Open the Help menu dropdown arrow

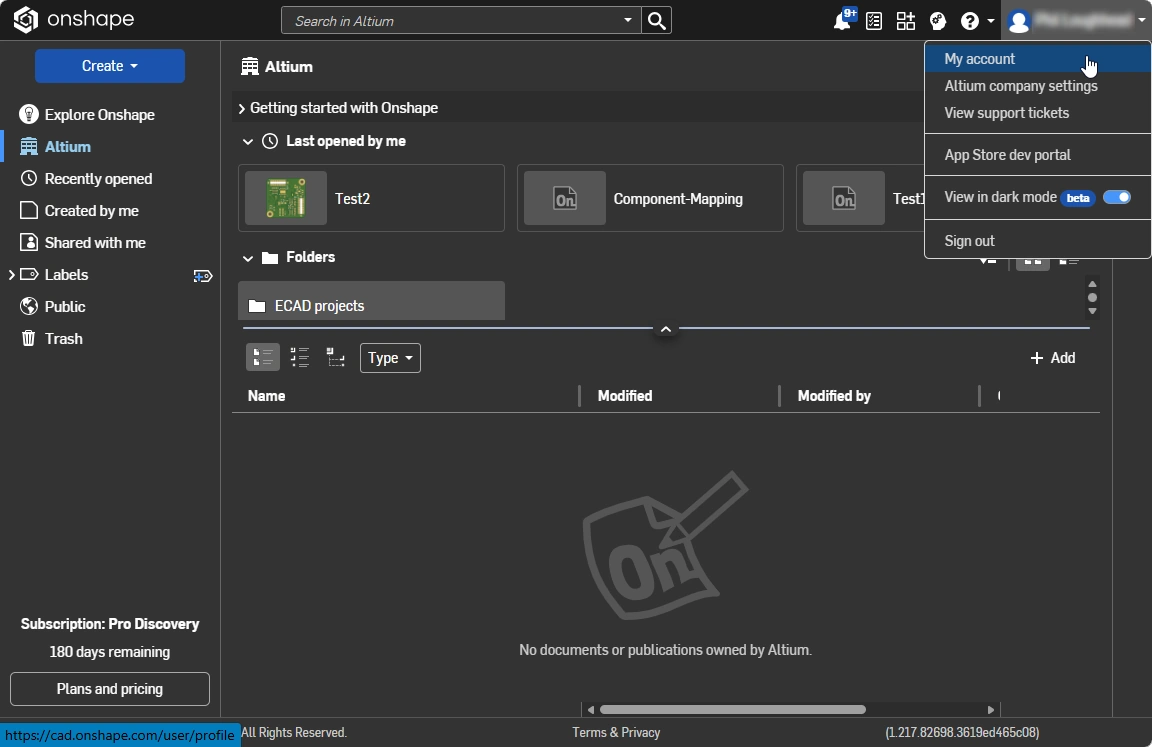click(991, 21)
